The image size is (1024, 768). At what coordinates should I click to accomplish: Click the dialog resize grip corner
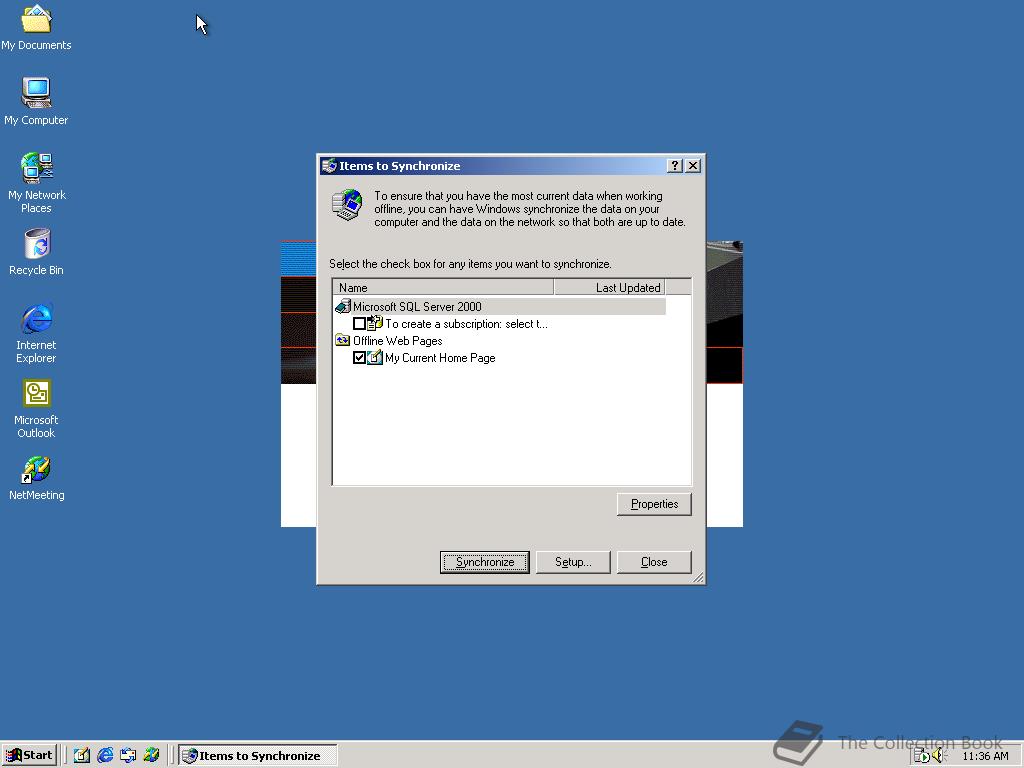[697, 577]
